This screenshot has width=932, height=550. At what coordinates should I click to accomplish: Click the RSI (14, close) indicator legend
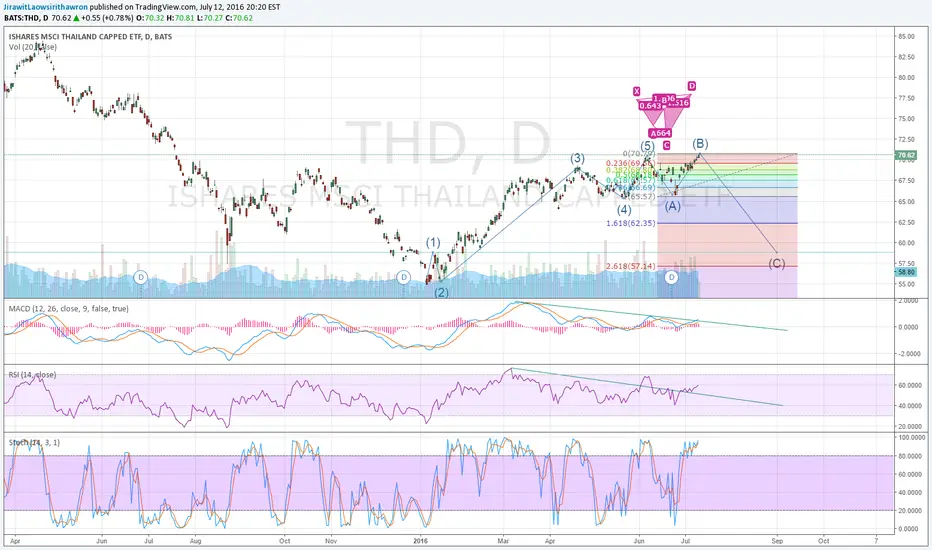coord(32,375)
